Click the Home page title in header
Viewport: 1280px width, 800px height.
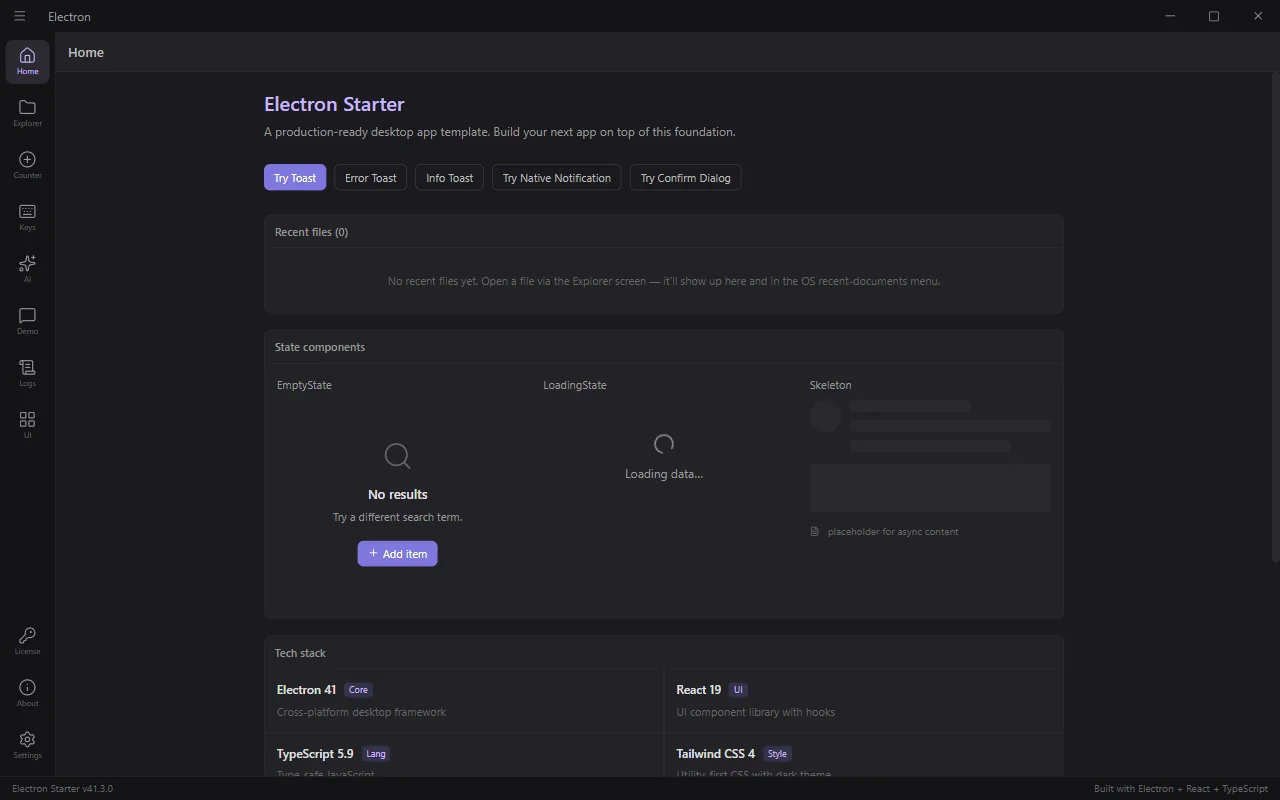coord(86,52)
